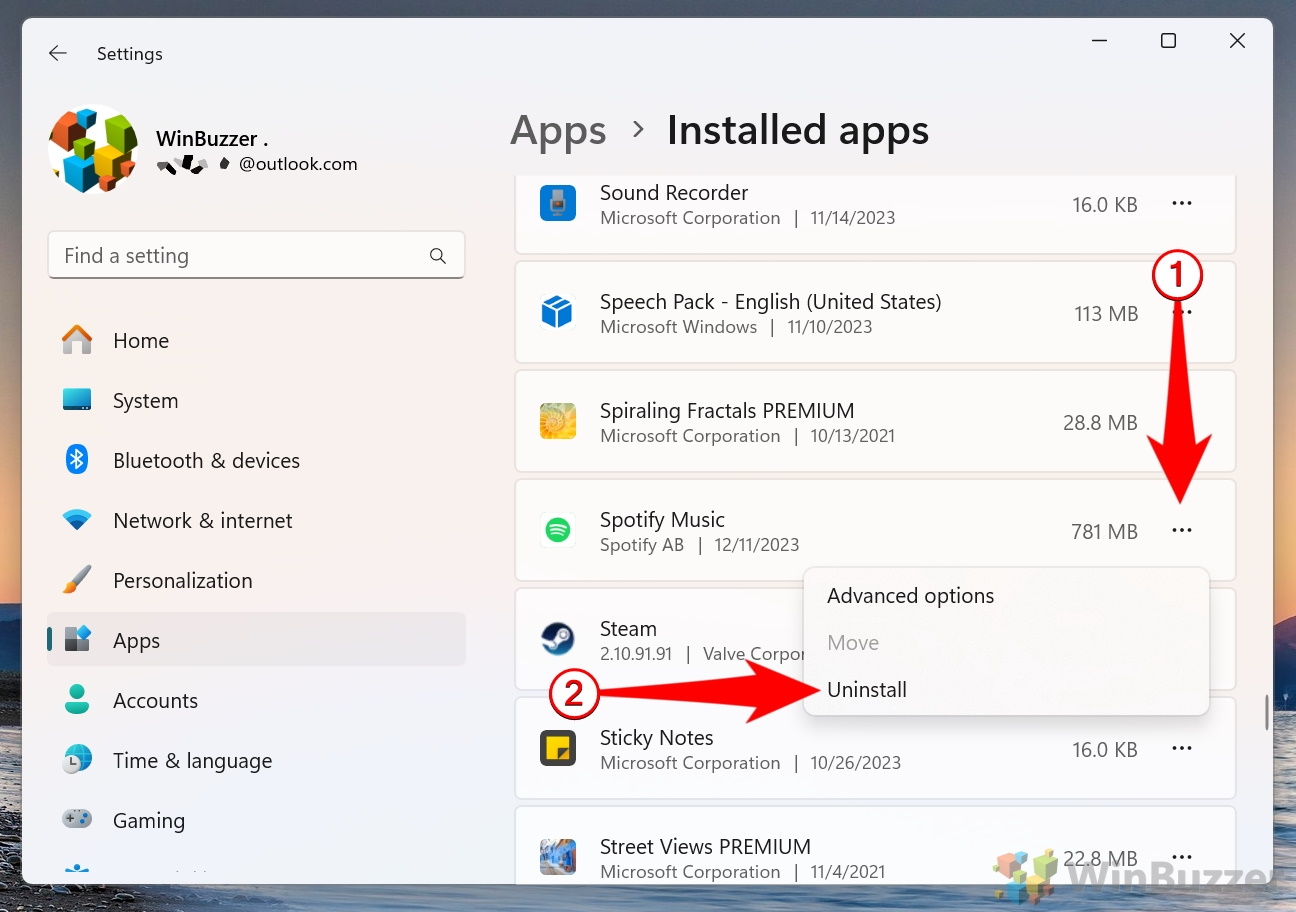Click the 113 MB size for Speech Pack
Viewport: 1296px width, 912px height.
(1106, 314)
